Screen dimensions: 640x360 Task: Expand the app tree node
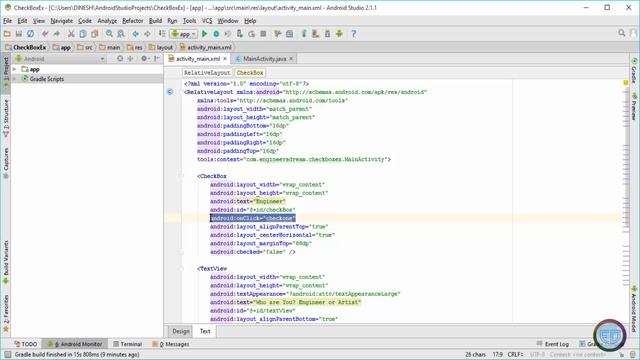pyautogui.click(x=15, y=69)
